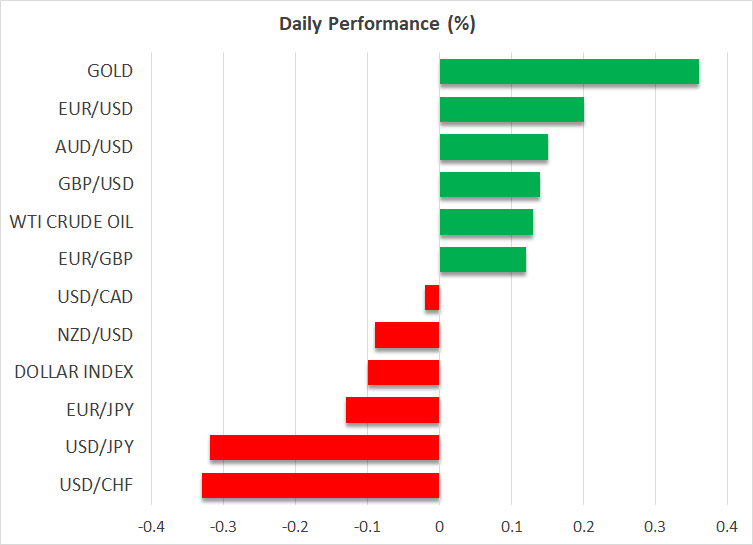
Task: Click the long red USD/JPY bar
Action: point(324,448)
